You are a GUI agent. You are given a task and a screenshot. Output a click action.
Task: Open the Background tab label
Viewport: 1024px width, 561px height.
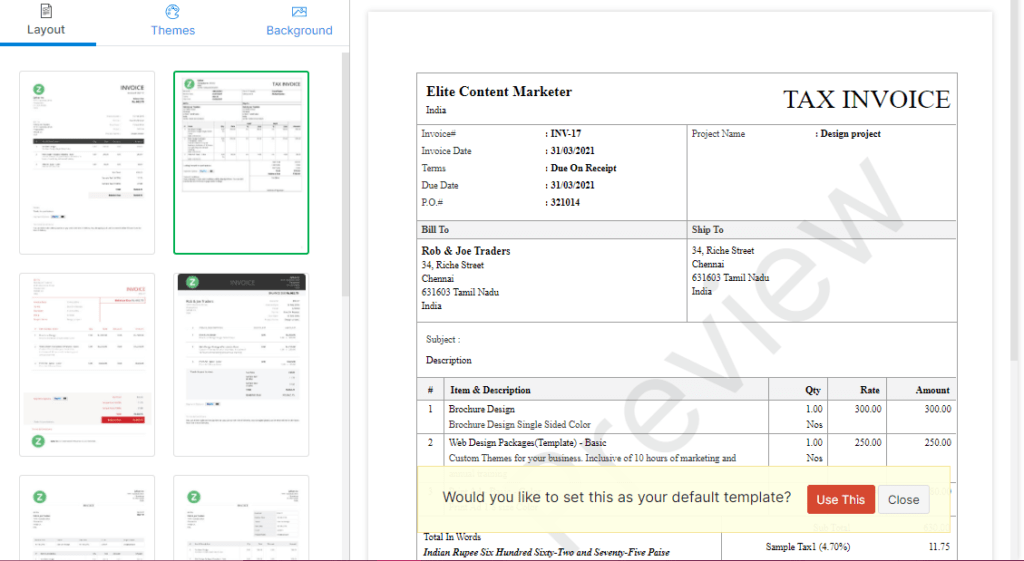pos(299,30)
